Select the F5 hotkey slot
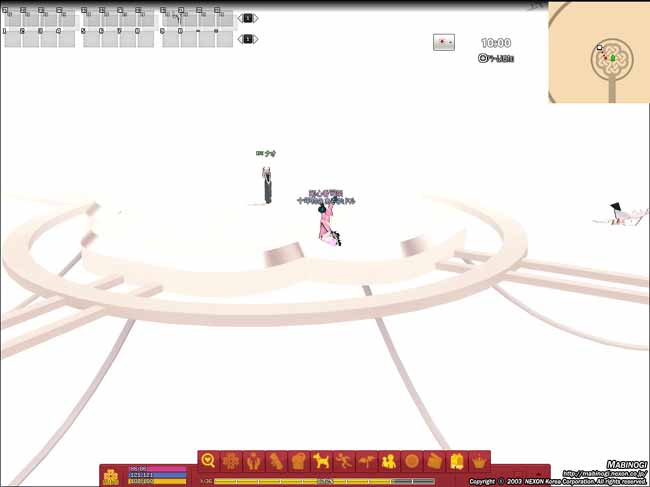The image size is (650, 487). pyautogui.click(x=91, y=19)
